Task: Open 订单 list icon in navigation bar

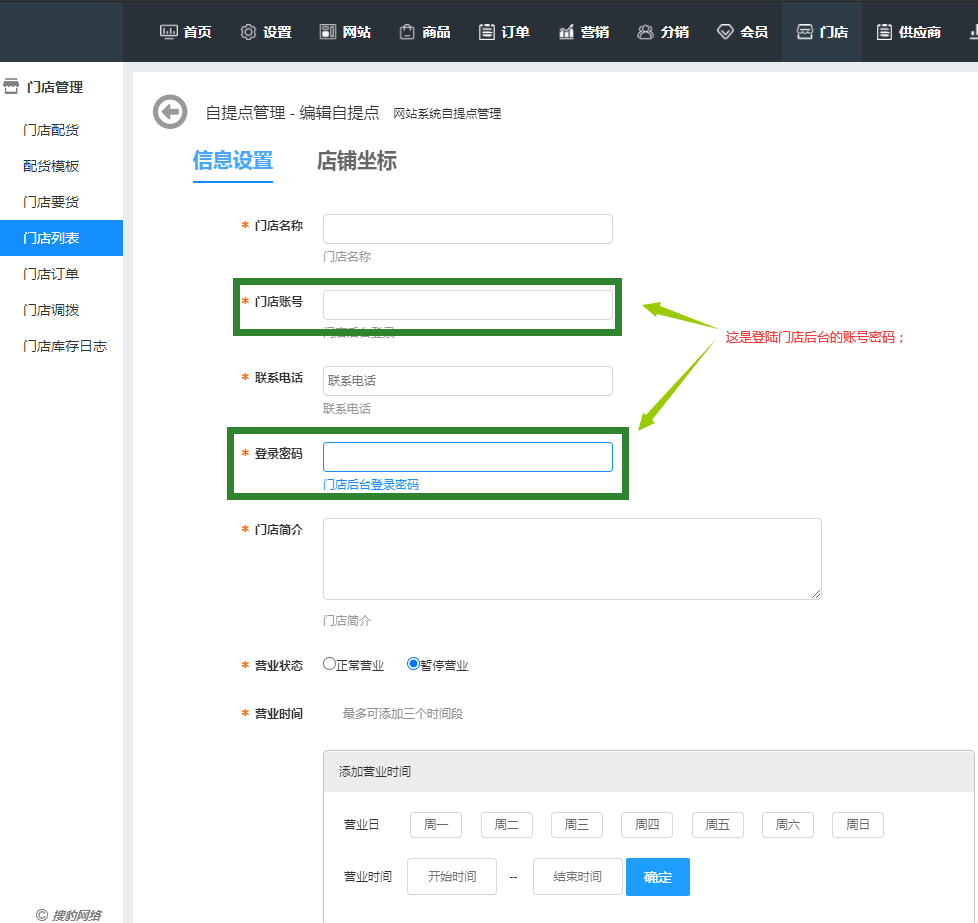Action: point(487,32)
